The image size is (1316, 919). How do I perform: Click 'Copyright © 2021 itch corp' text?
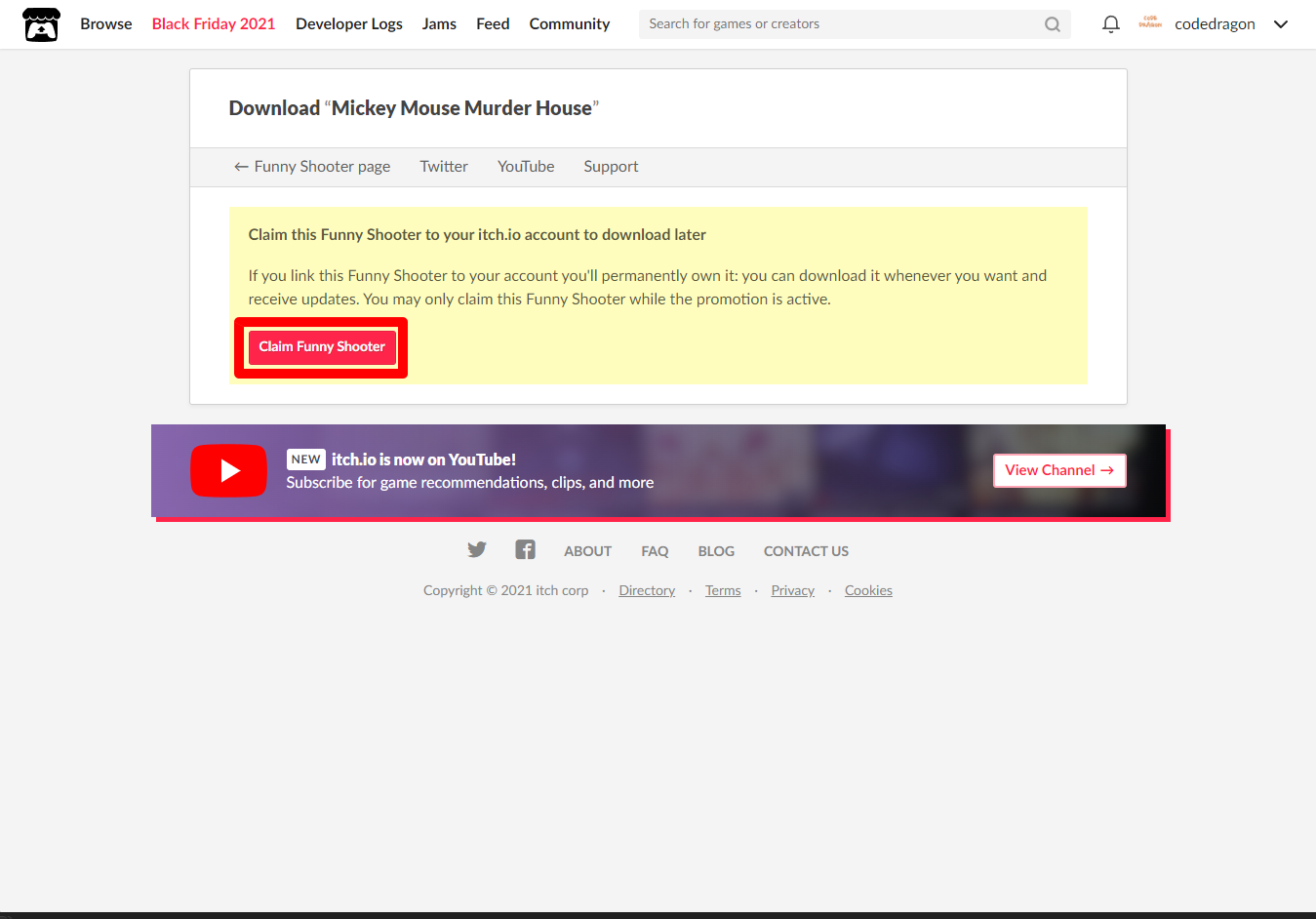tap(505, 590)
